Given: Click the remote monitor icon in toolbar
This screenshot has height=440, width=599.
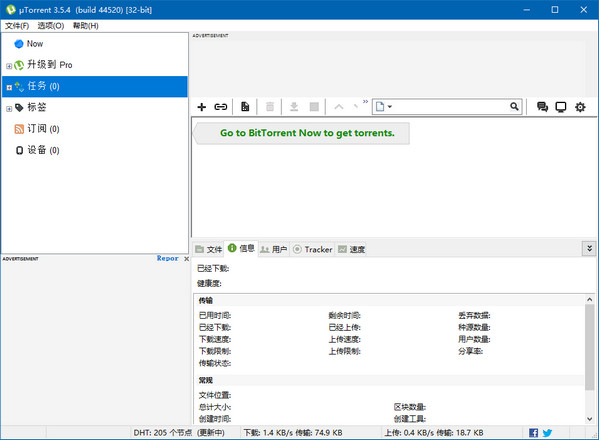Looking at the screenshot, I should 560,107.
